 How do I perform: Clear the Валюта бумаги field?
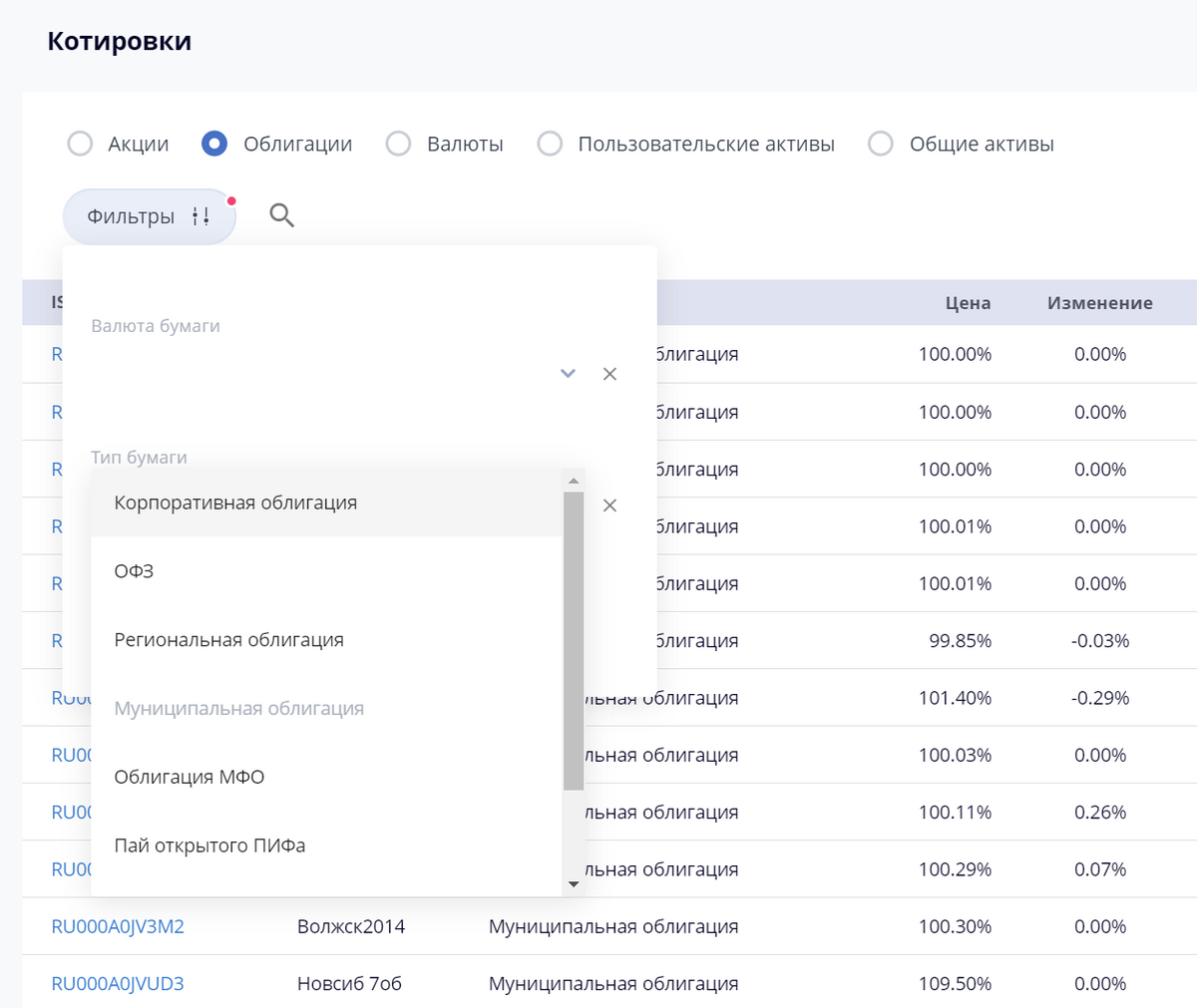pyautogui.click(x=609, y=374)
